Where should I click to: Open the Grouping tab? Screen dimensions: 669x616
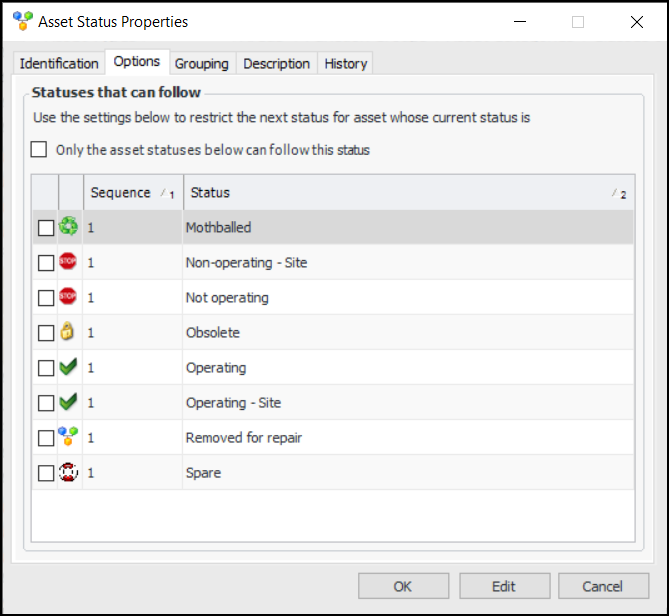point(201,63)
